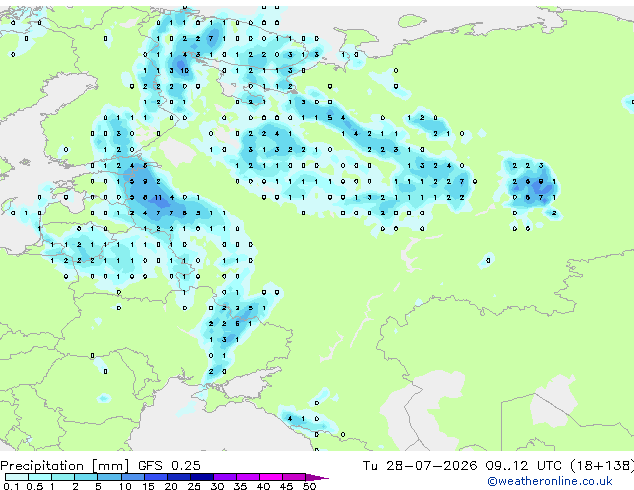This screenshot has width=634, height=490.
Task: Choose the 10–15 mm legend color box
Action: [x=133, y=477]
